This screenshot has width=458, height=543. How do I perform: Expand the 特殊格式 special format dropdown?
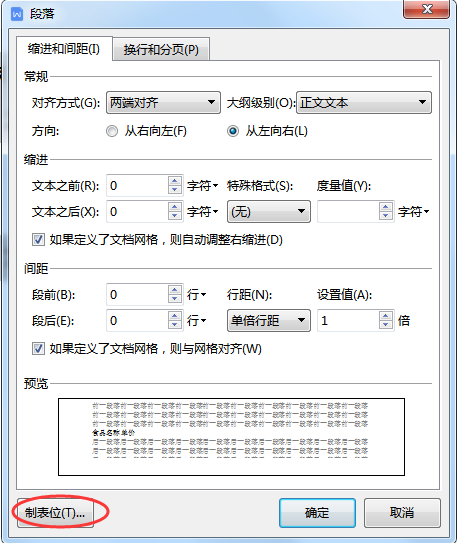click(269, 212)
